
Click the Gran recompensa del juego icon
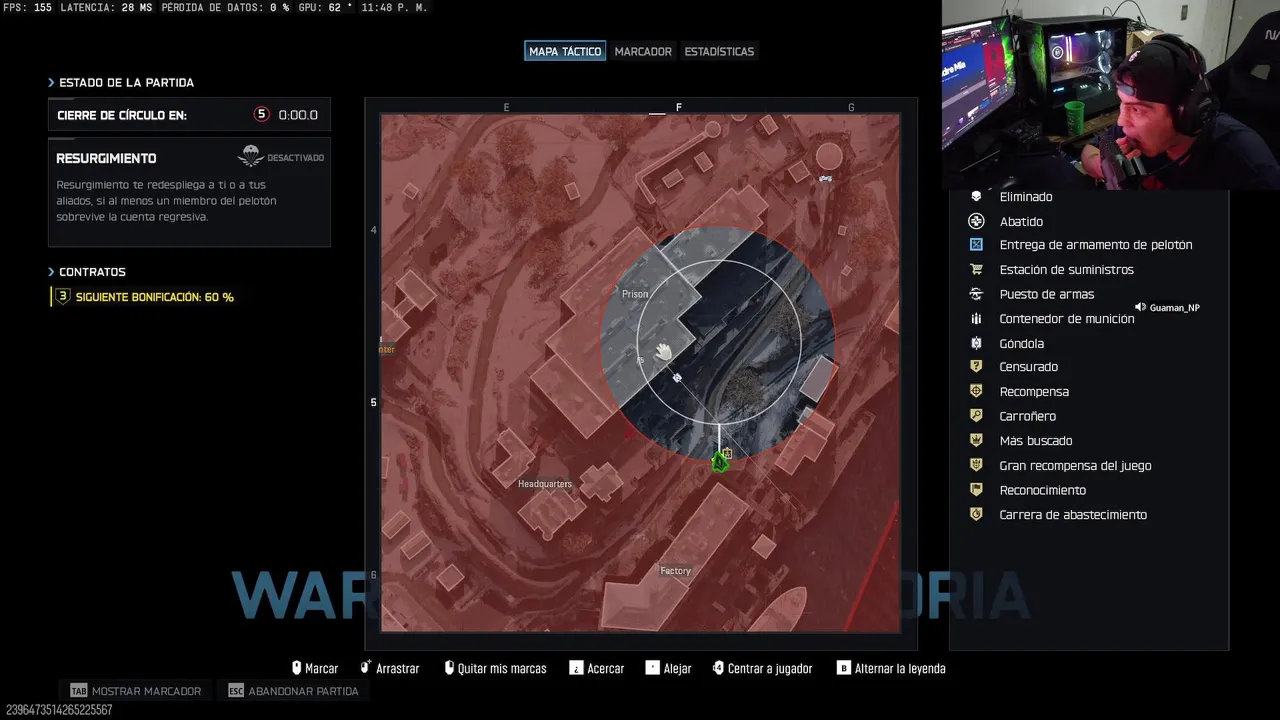pos(976,465)
